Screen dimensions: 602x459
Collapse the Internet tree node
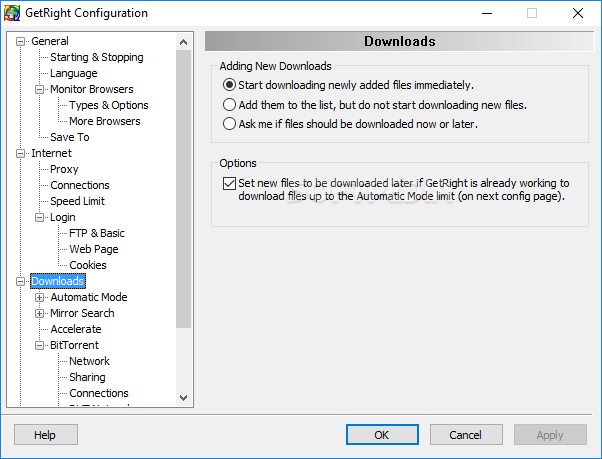click(x=20, y=154)
